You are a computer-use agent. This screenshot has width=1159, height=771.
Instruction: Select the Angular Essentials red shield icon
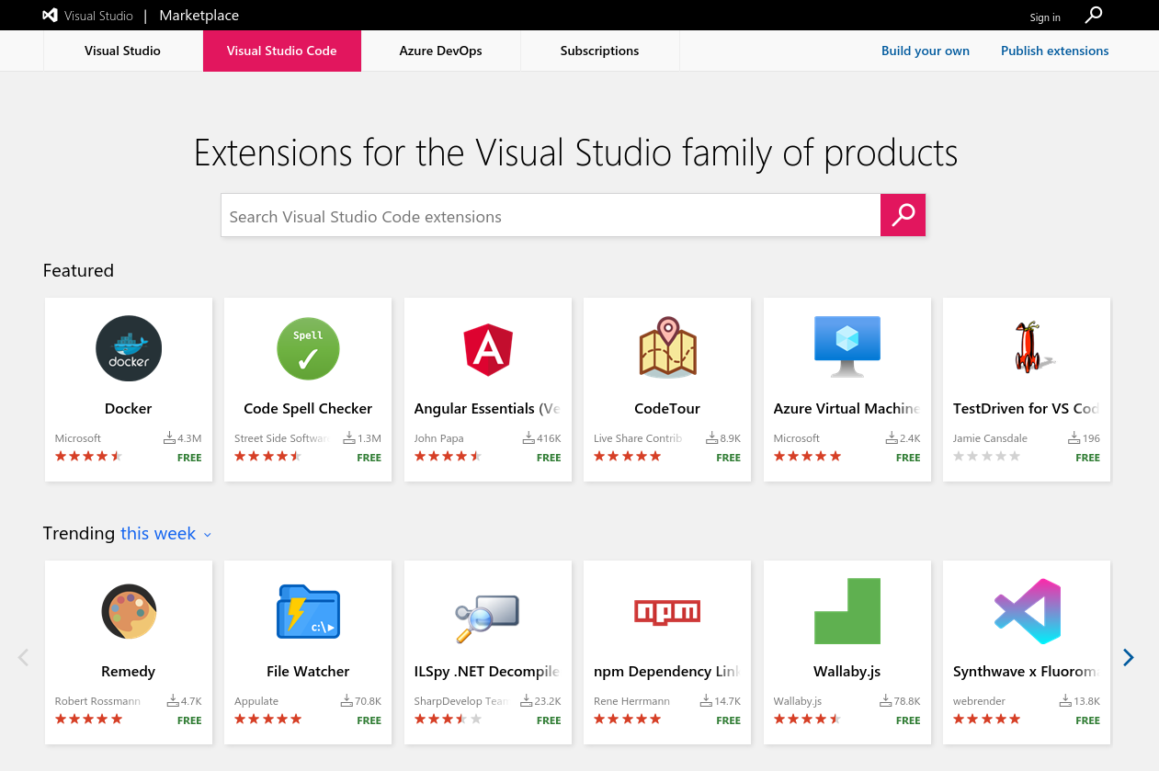tap(488, 349)
